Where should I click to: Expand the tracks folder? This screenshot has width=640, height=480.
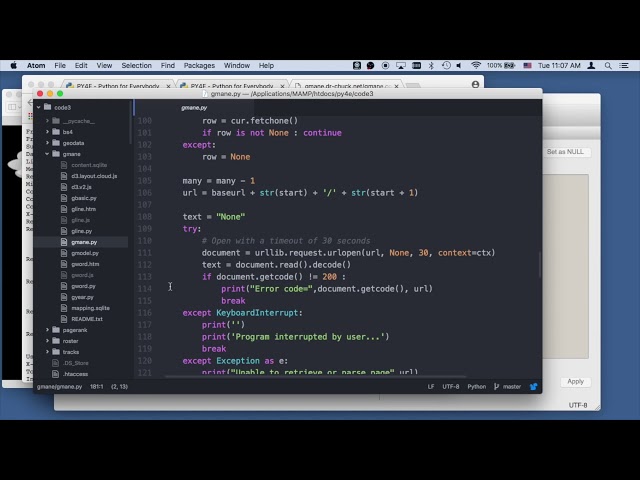[47, 352]
